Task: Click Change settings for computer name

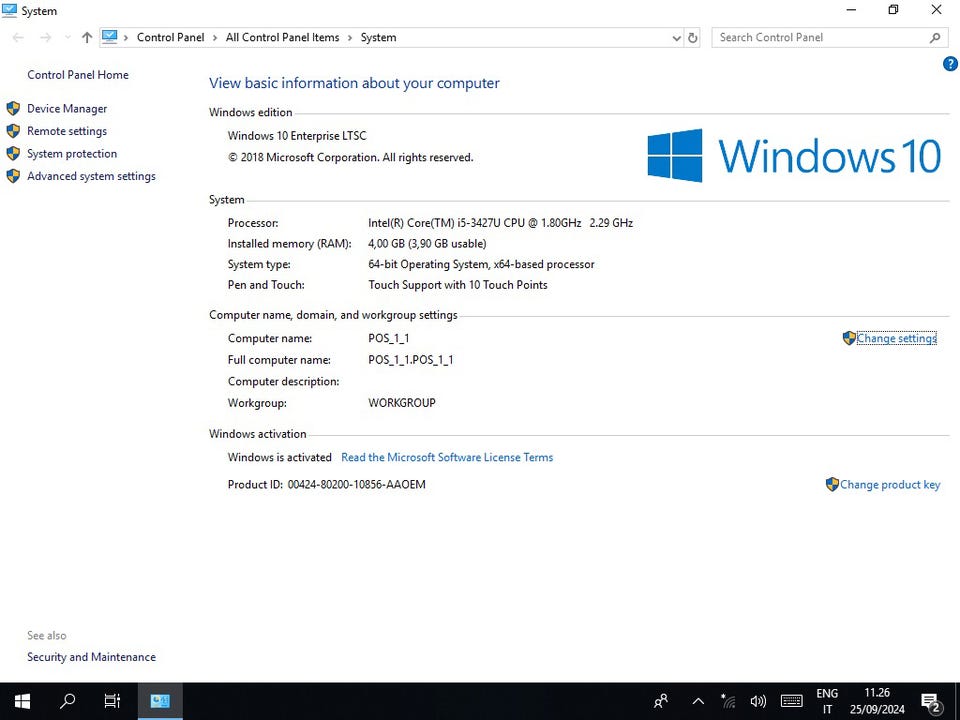Action: click(x=896, y=338)
